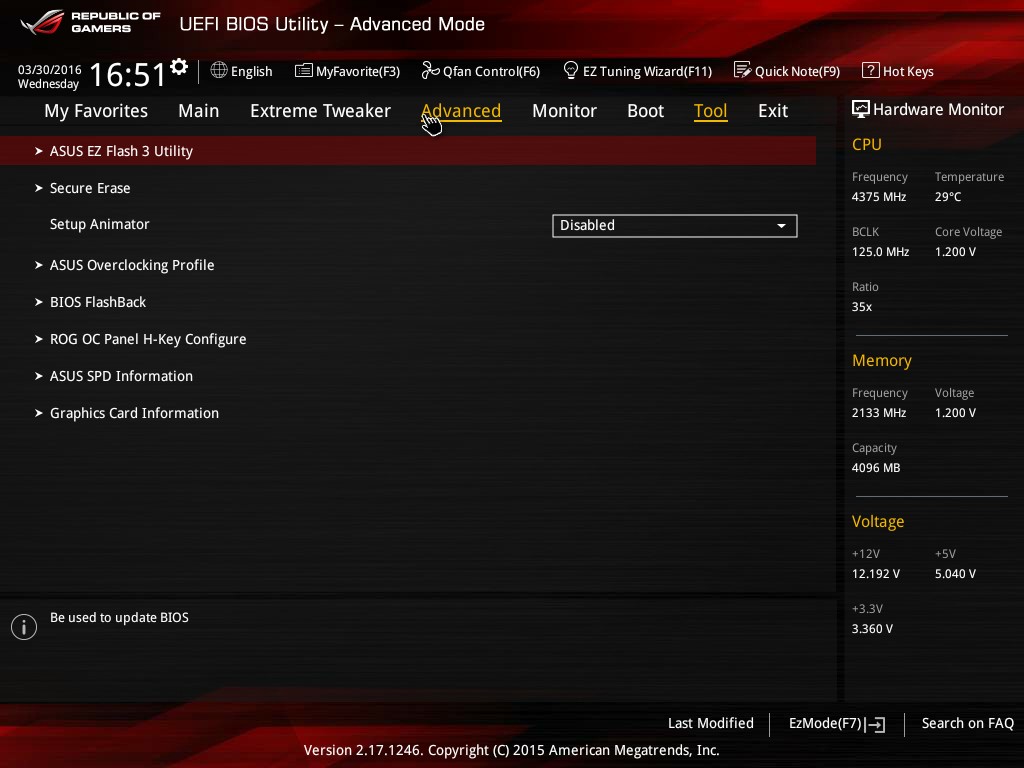Click CPU Ratio value 35x
The image size is (1024, 768).
point(861,306)
